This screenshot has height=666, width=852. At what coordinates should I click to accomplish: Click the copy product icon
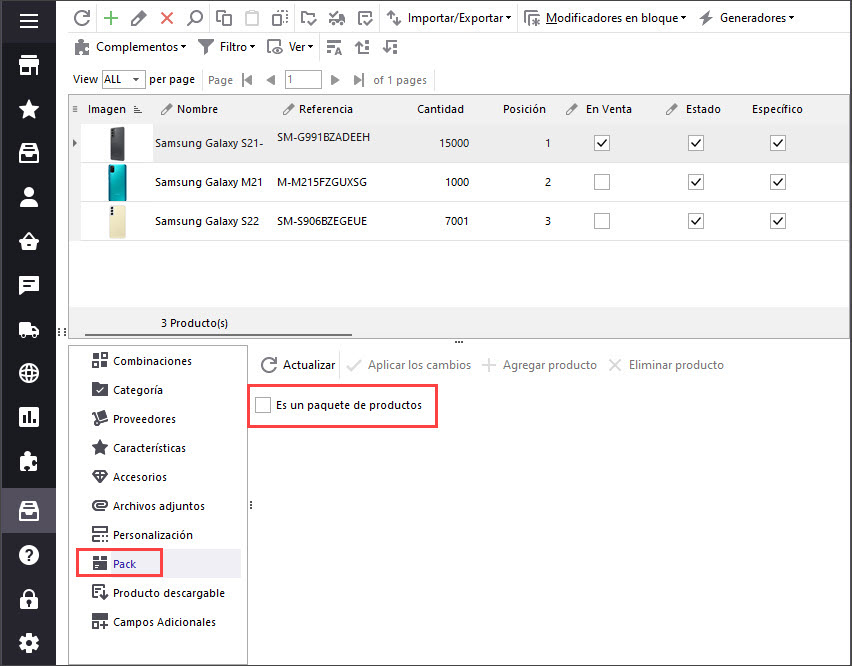[x=224, y=18]
